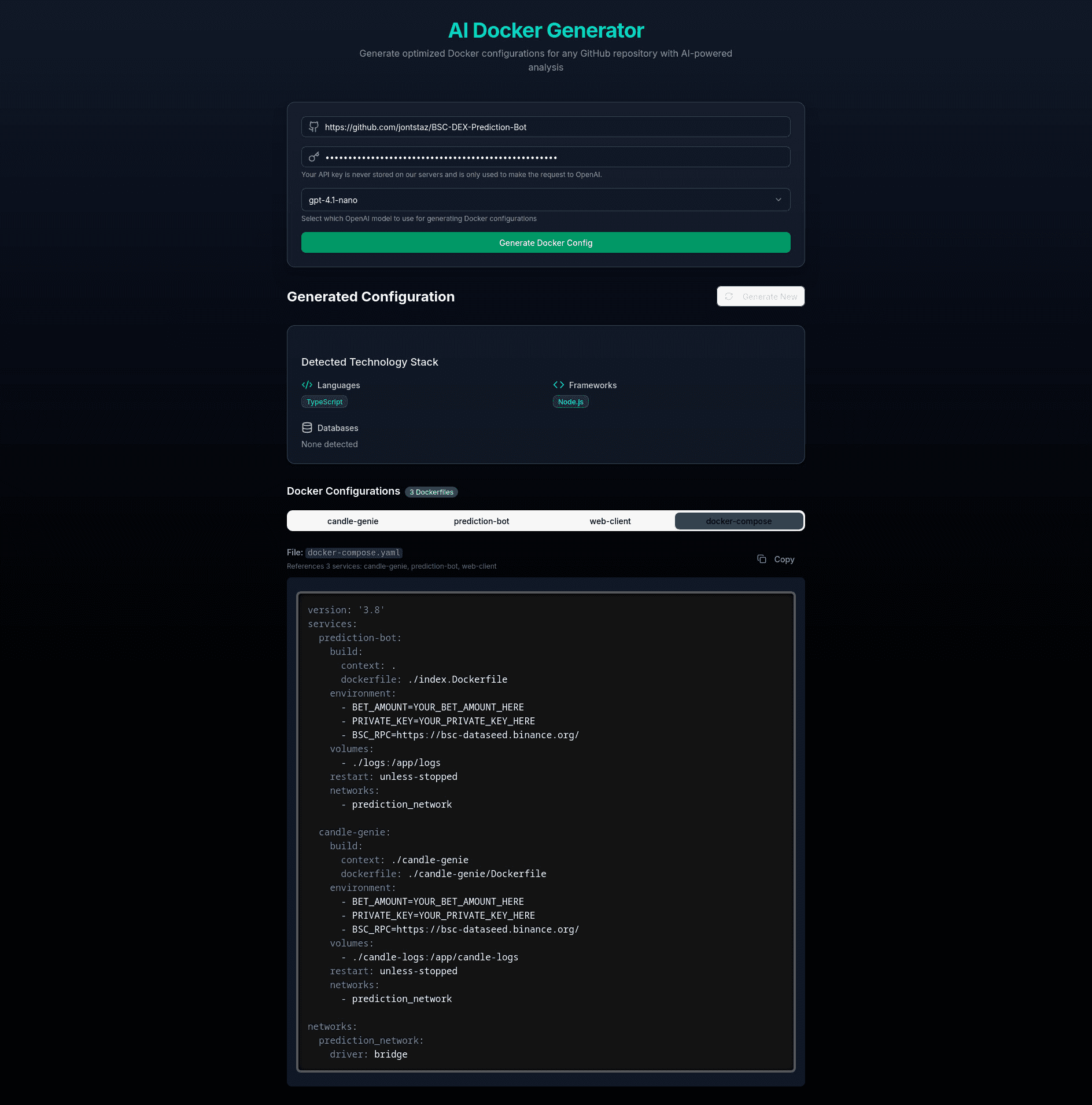1092x1105 pixels.
Task: Click the key icon in API key field
Action: click(x=313, y=157)
